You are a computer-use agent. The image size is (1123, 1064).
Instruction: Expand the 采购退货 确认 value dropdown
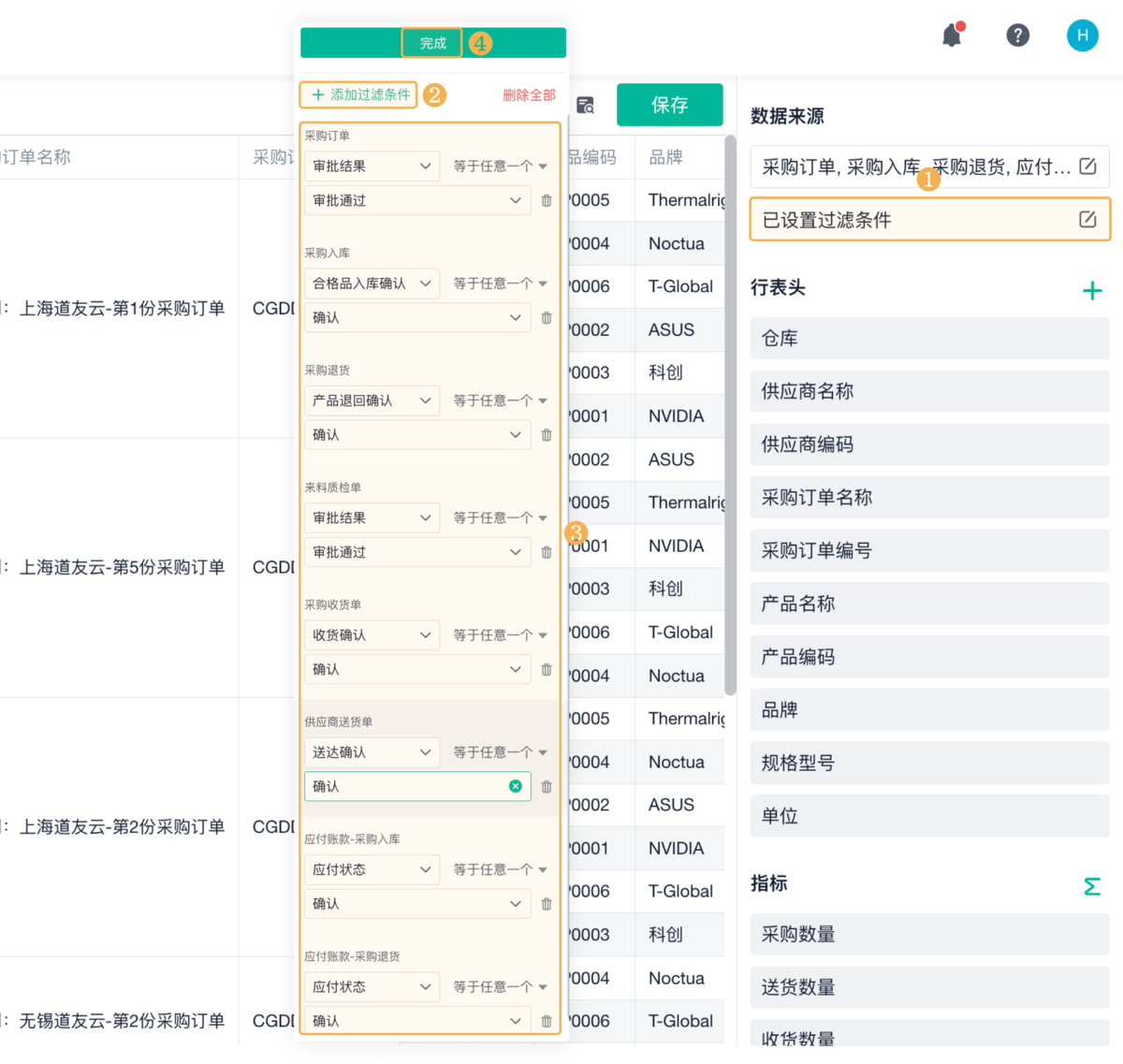[417, 435]
